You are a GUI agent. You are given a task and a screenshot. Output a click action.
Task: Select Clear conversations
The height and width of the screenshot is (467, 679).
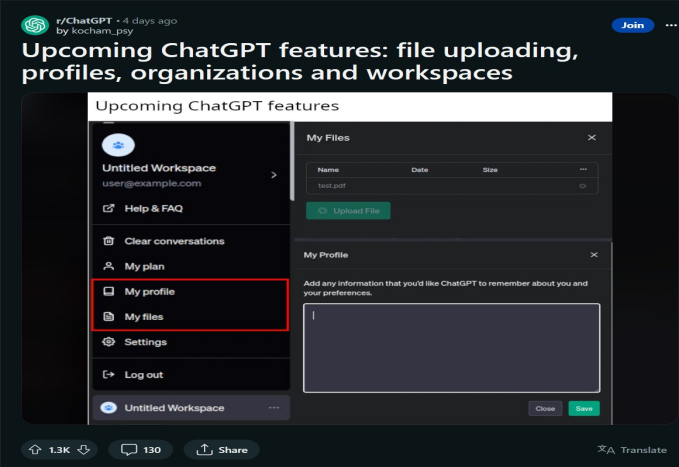tap(175, 241)
